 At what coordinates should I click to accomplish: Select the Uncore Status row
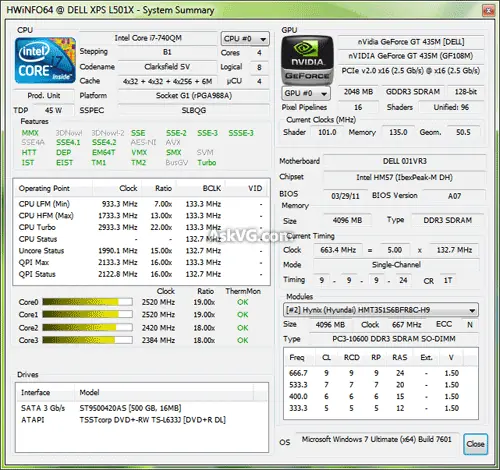pyautogui.click(x=141, y=251)
